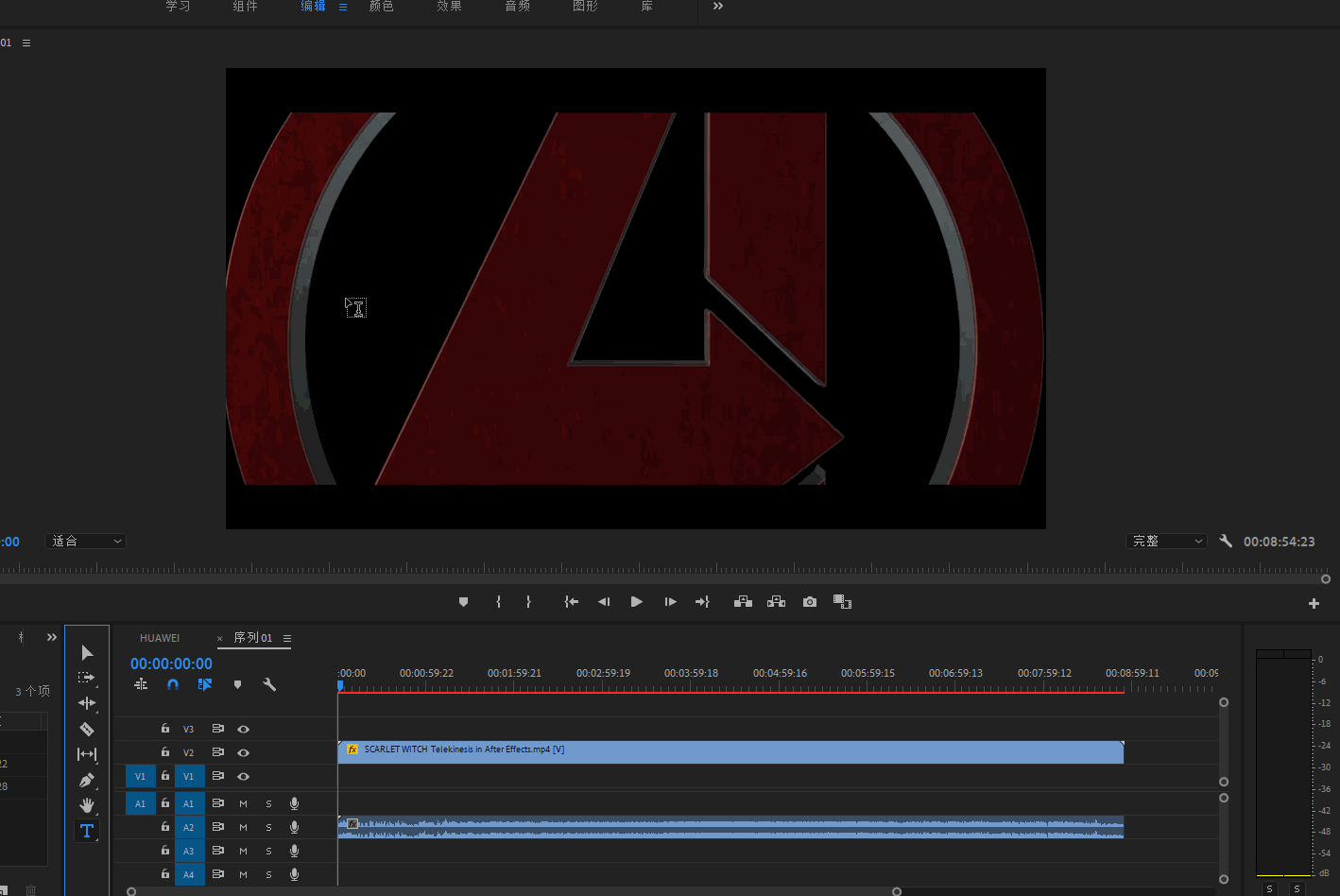Choose the Selection arrow tool

[87, 653]
